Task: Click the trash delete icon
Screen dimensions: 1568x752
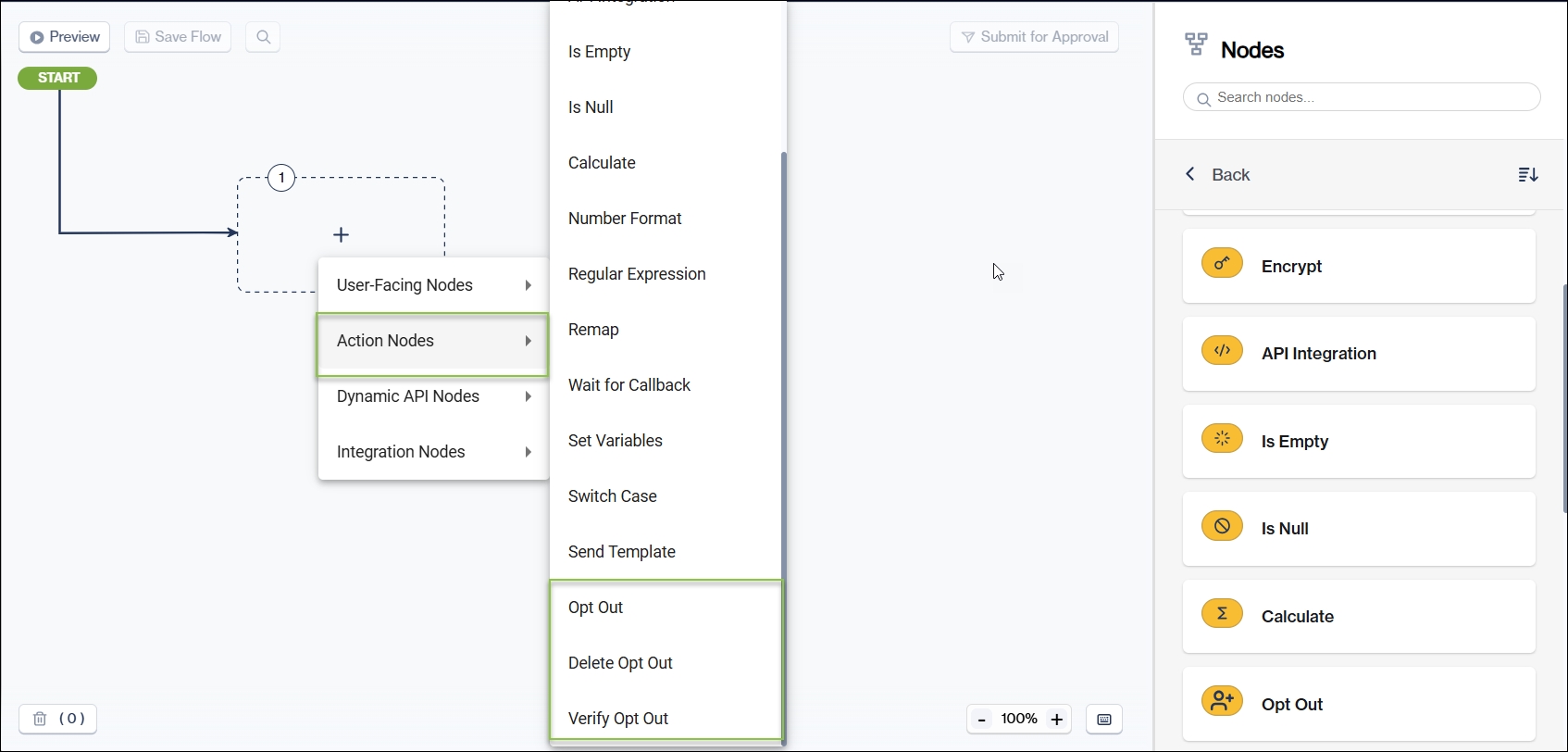Action: pyautogui.click(x=40, y=719)
